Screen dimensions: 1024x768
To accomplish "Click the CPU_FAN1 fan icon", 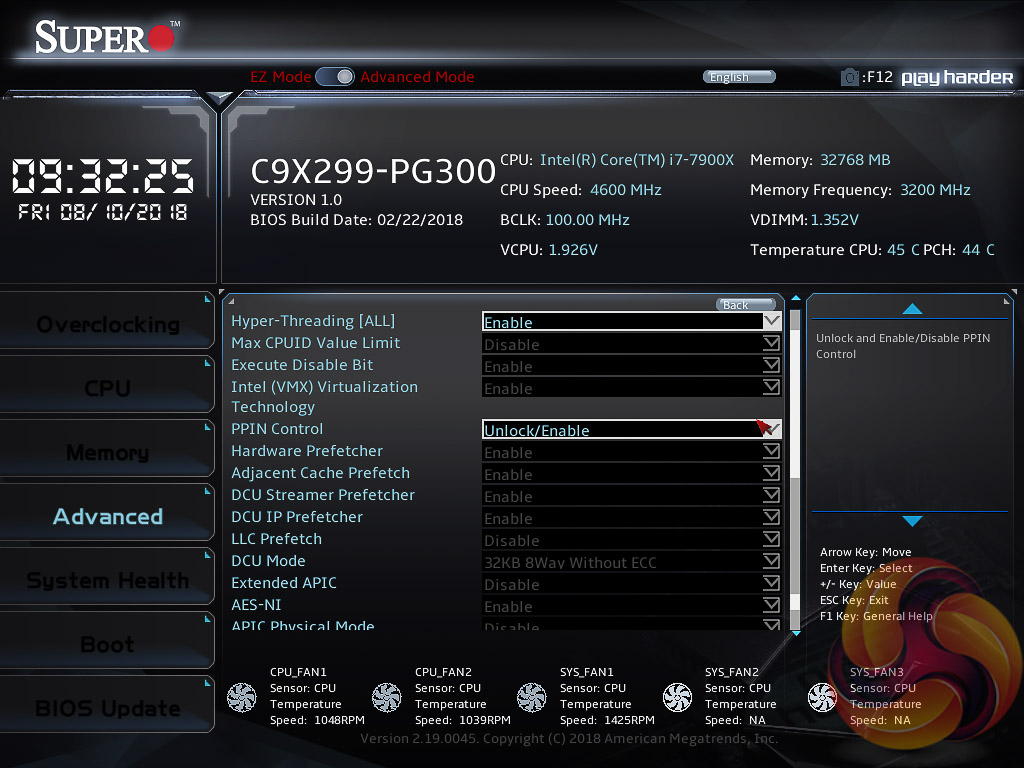I will [242, 697].
